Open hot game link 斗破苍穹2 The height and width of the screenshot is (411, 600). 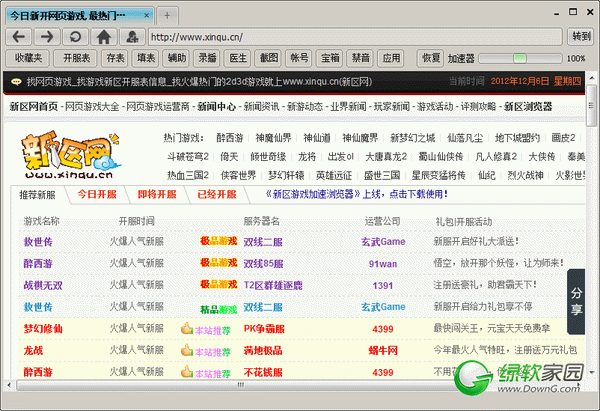point(188,157)
